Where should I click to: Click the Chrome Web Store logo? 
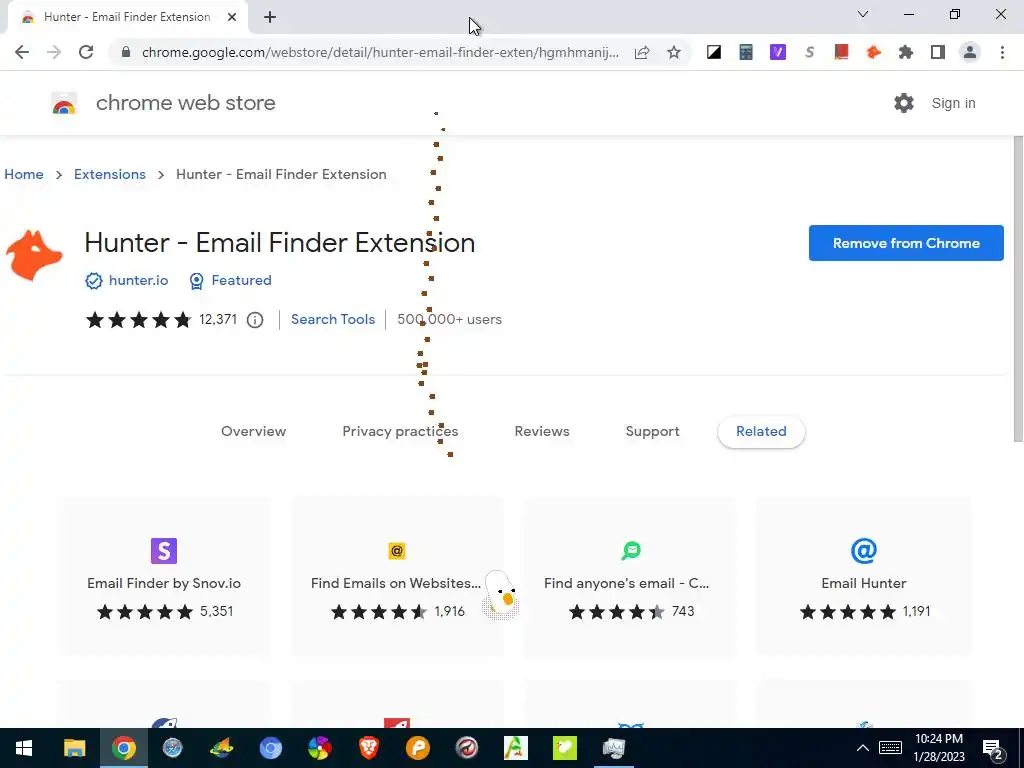(64, 103)
